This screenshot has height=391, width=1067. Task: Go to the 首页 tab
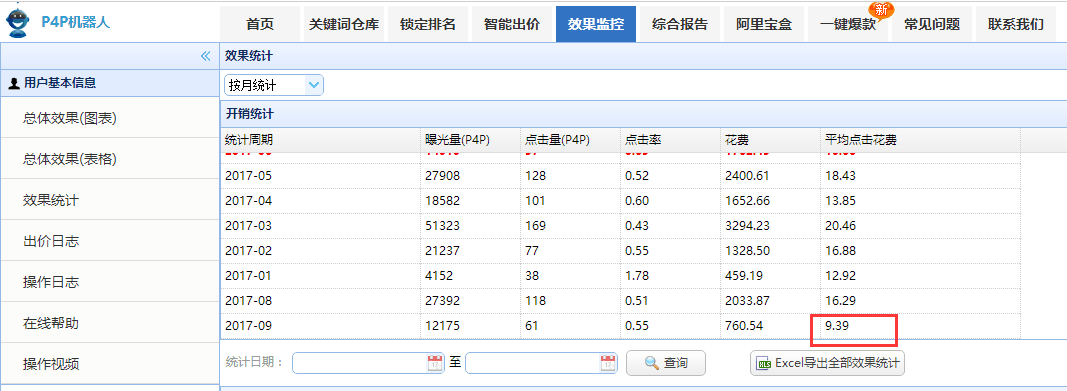(260, 24)
